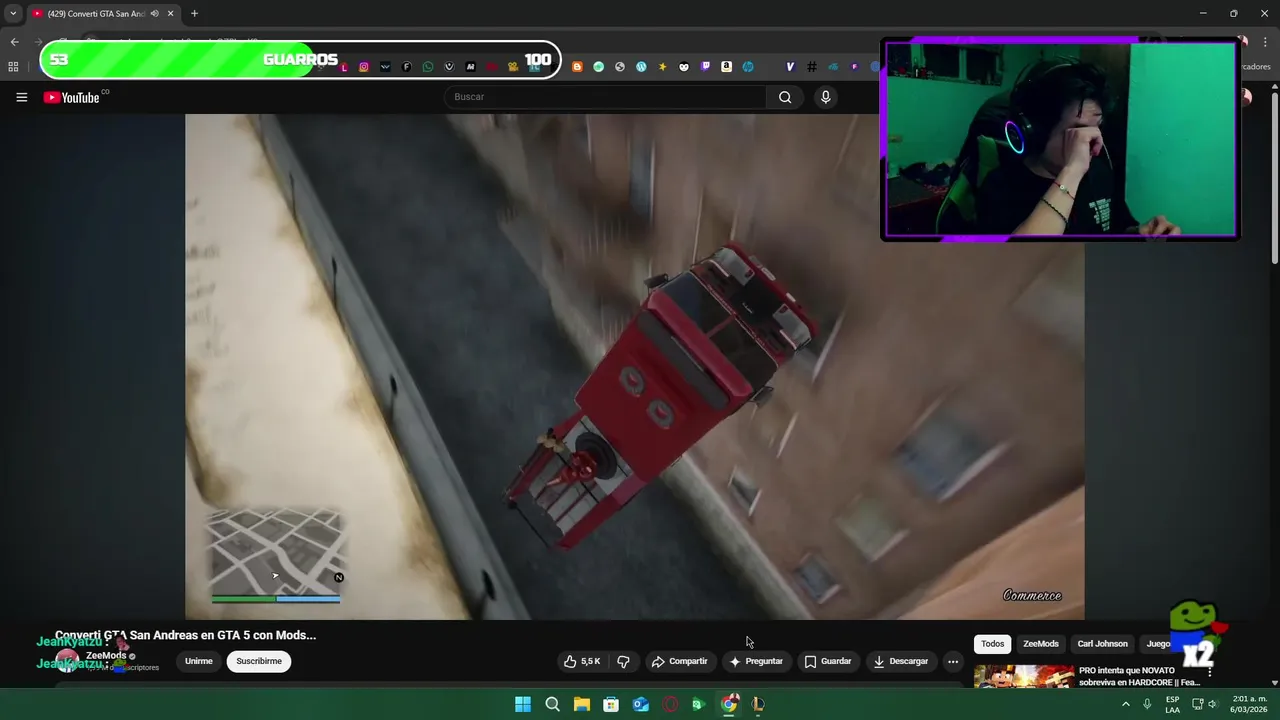Open the 'PRO intenta que NOVATO' title
This screenshot has height=720, width=1280.
coord(1139,676)
